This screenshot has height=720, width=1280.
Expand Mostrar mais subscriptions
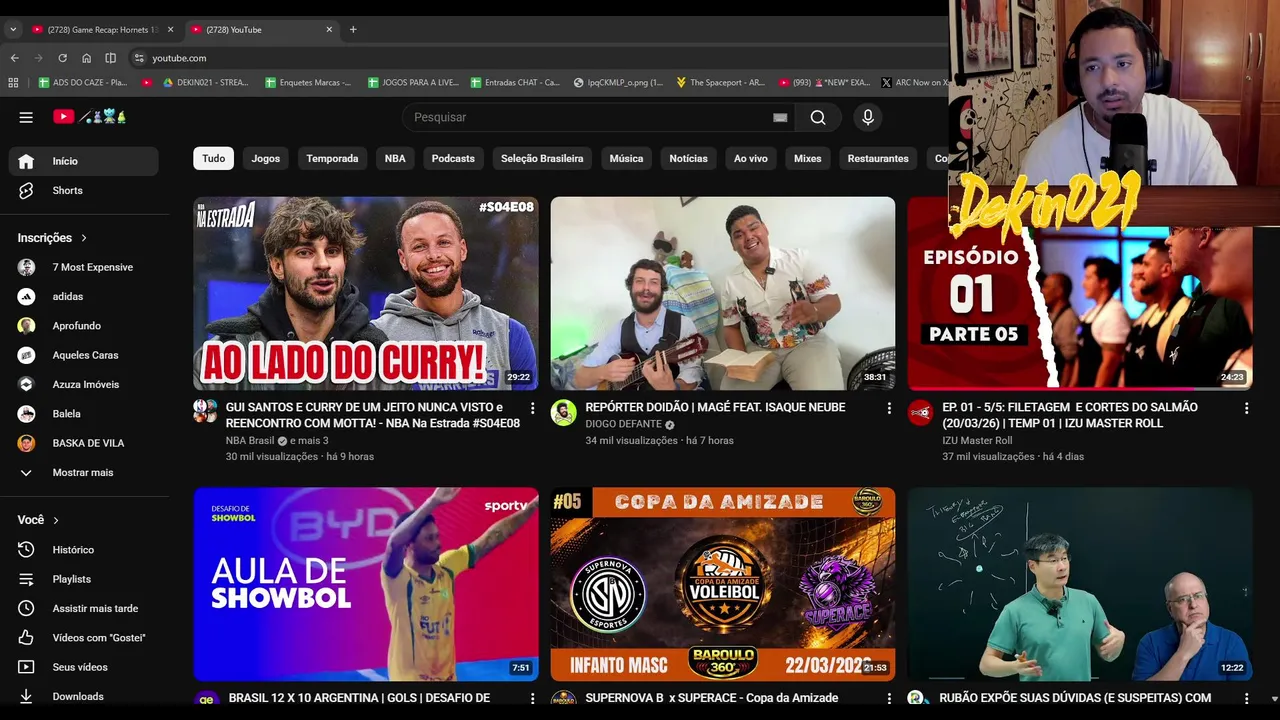tap(84, 472)
